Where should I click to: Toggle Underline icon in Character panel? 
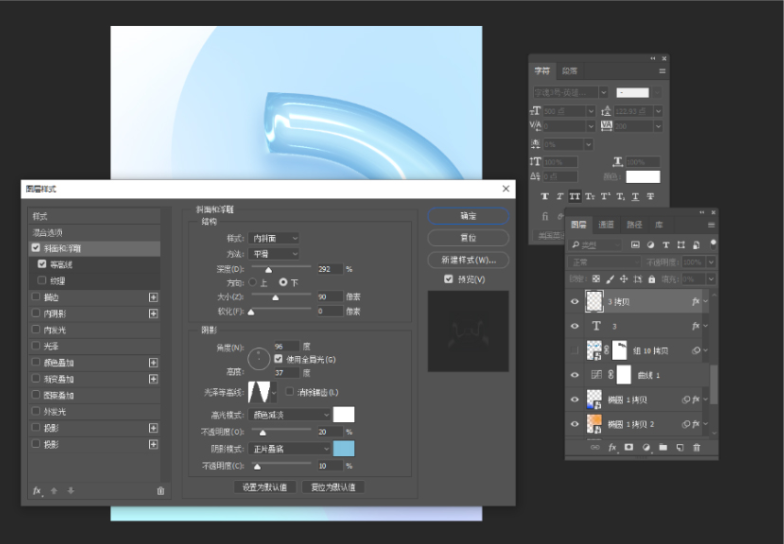635,196
